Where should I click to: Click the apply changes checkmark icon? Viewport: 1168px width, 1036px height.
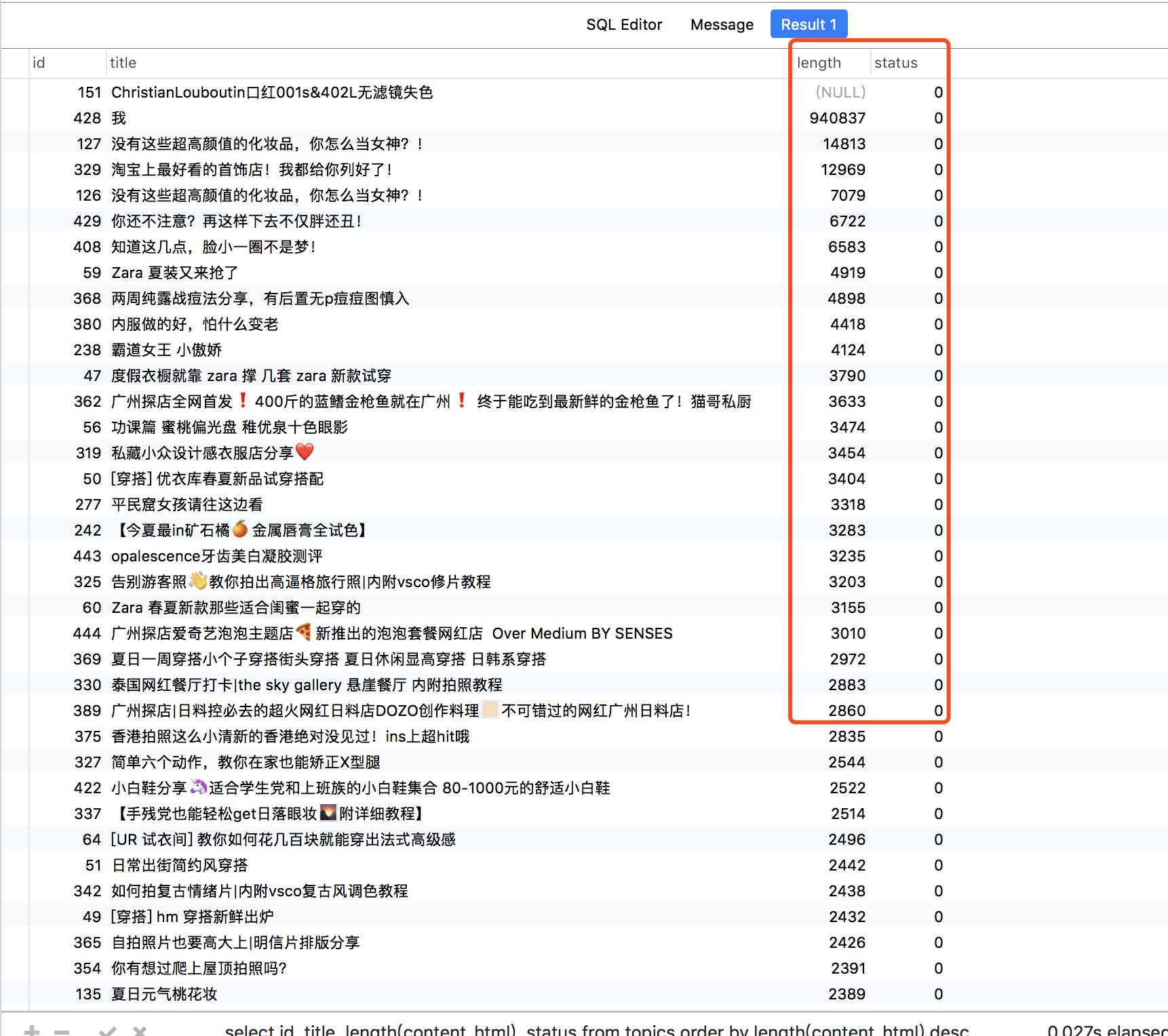click(x=107, y=1031)
